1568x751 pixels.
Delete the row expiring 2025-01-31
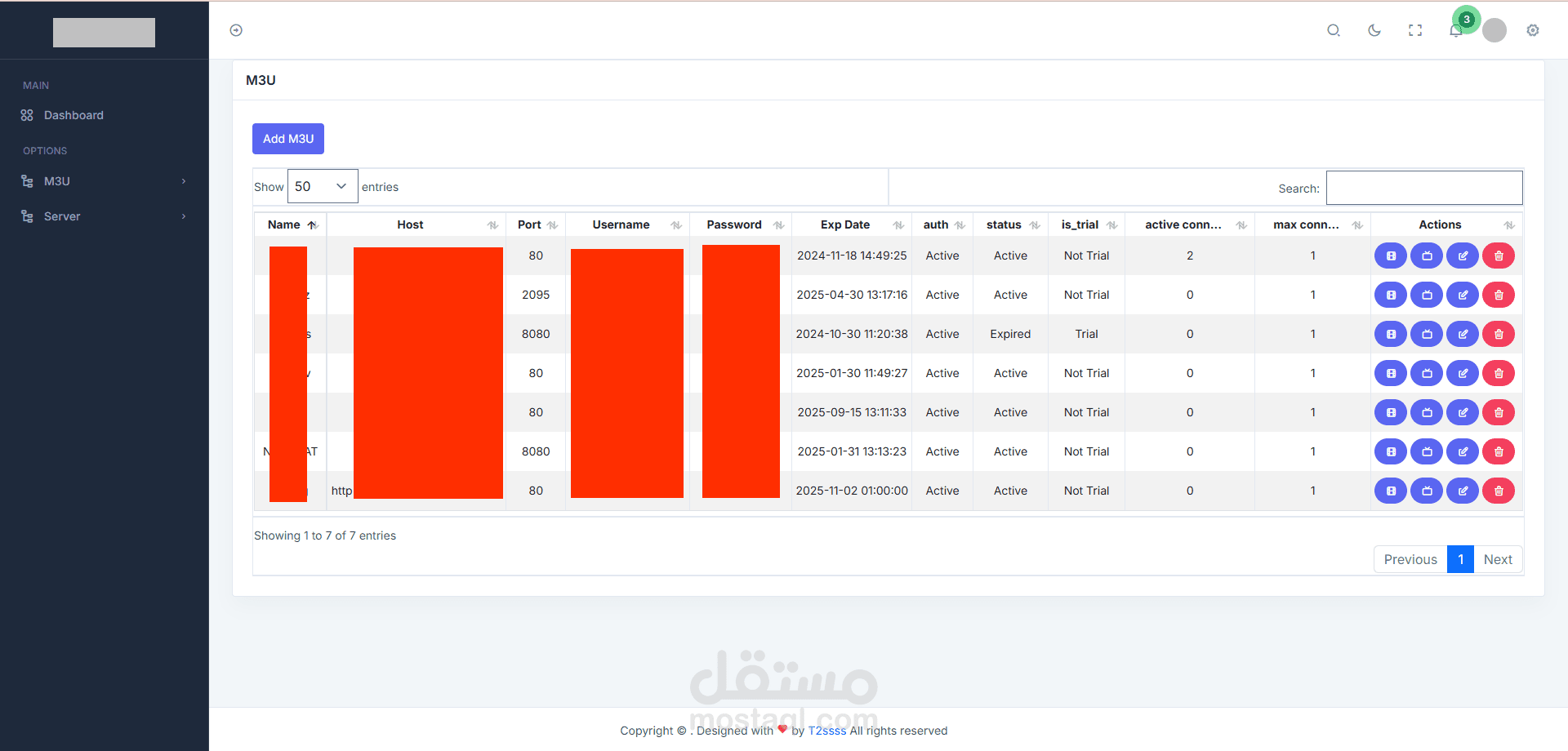tap(1499, 451)
